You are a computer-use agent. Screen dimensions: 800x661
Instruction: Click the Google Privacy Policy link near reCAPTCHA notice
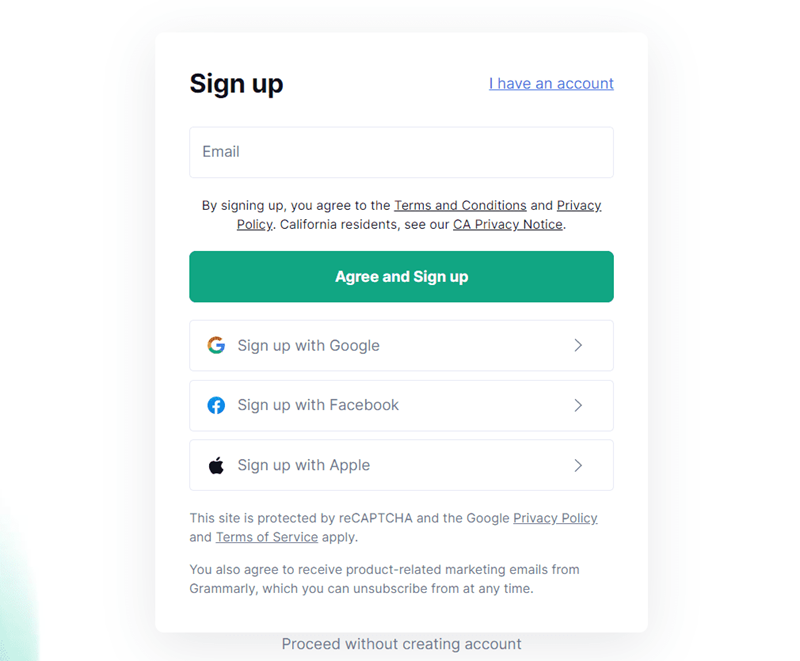[555, 518]
